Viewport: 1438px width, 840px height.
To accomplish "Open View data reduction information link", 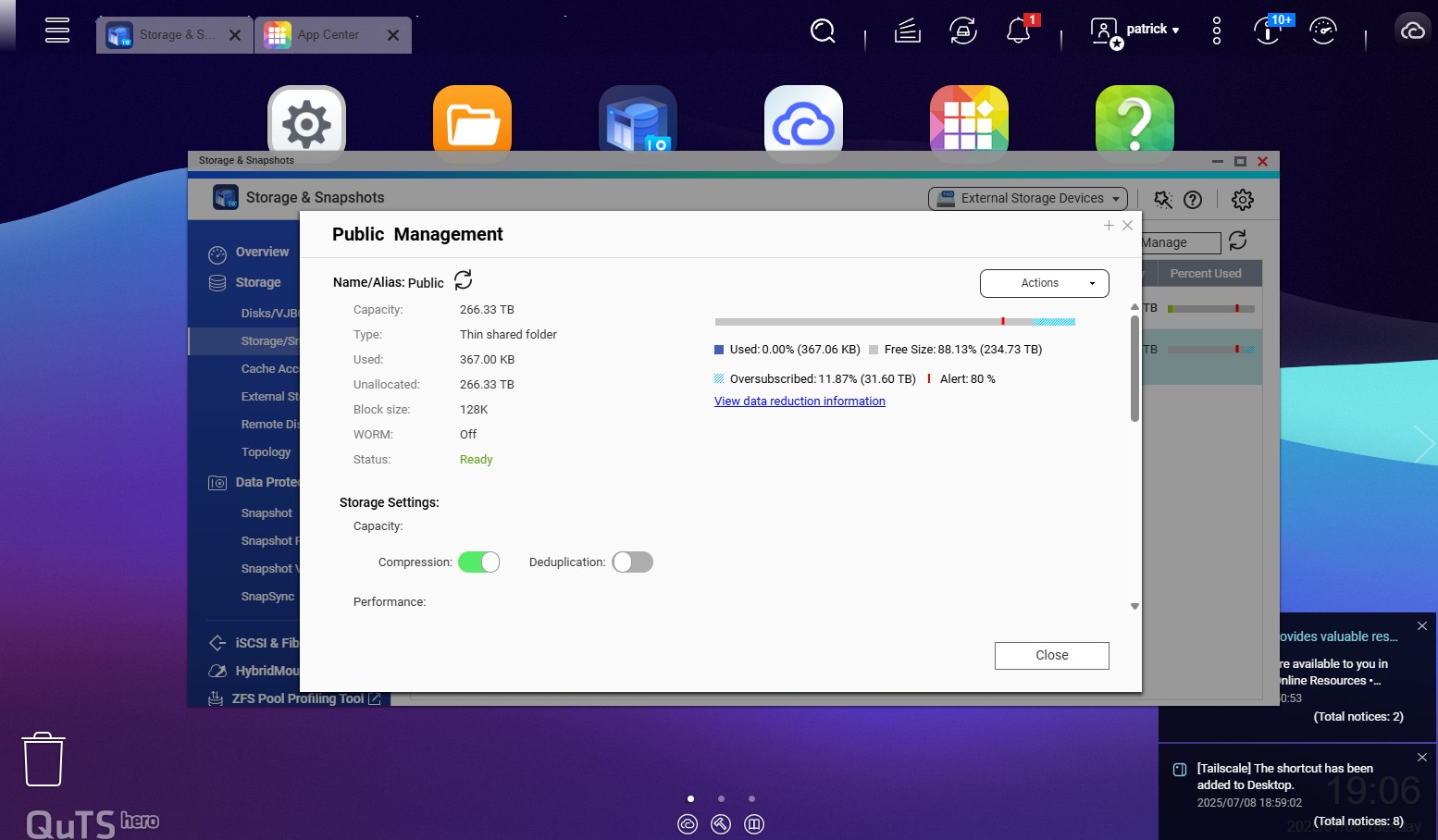I will point(800,401).
